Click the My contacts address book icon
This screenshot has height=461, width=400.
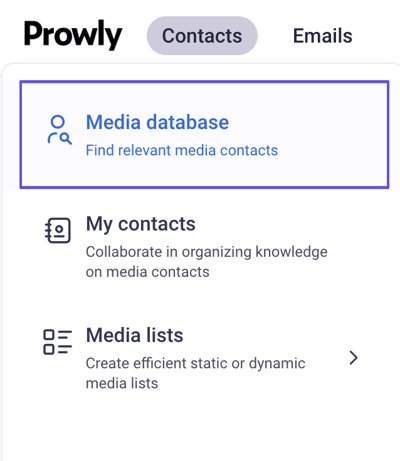58,230
